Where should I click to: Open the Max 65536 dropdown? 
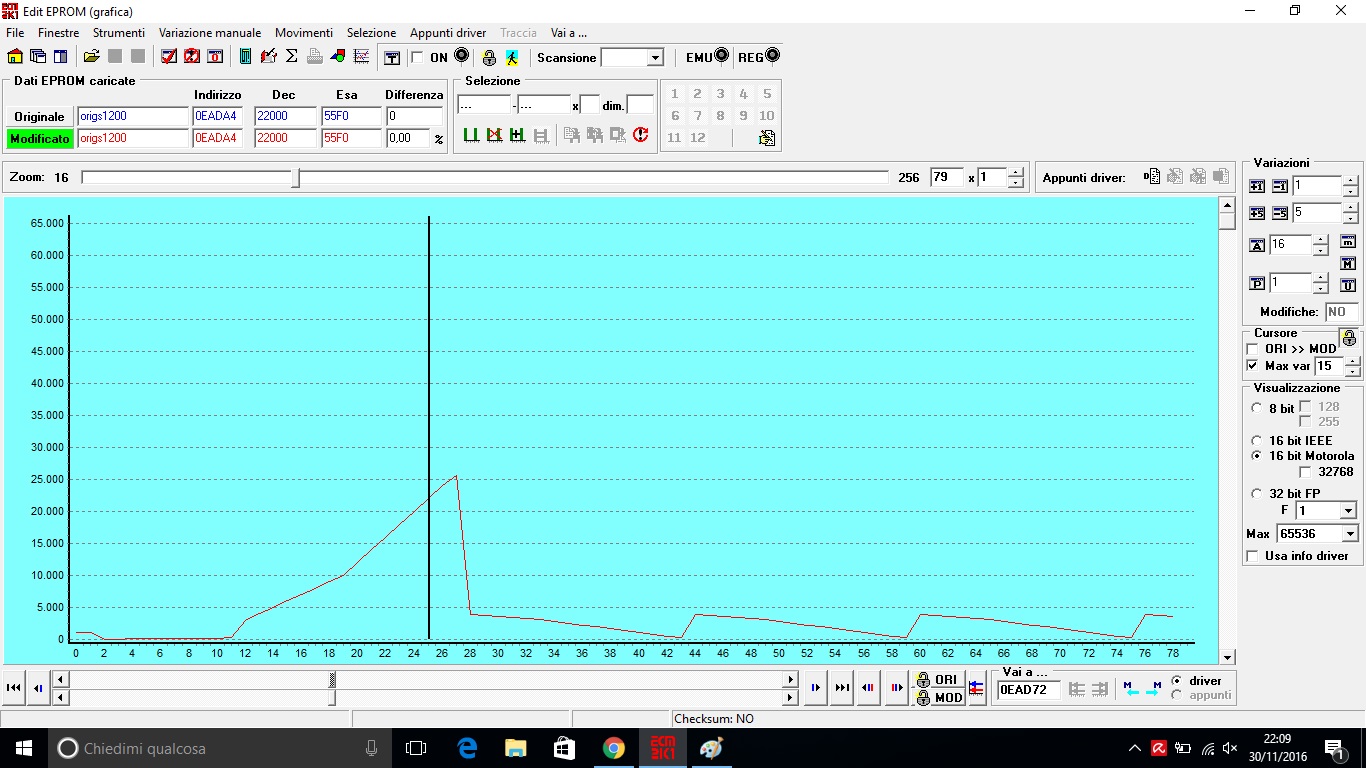click(1350, 535)
